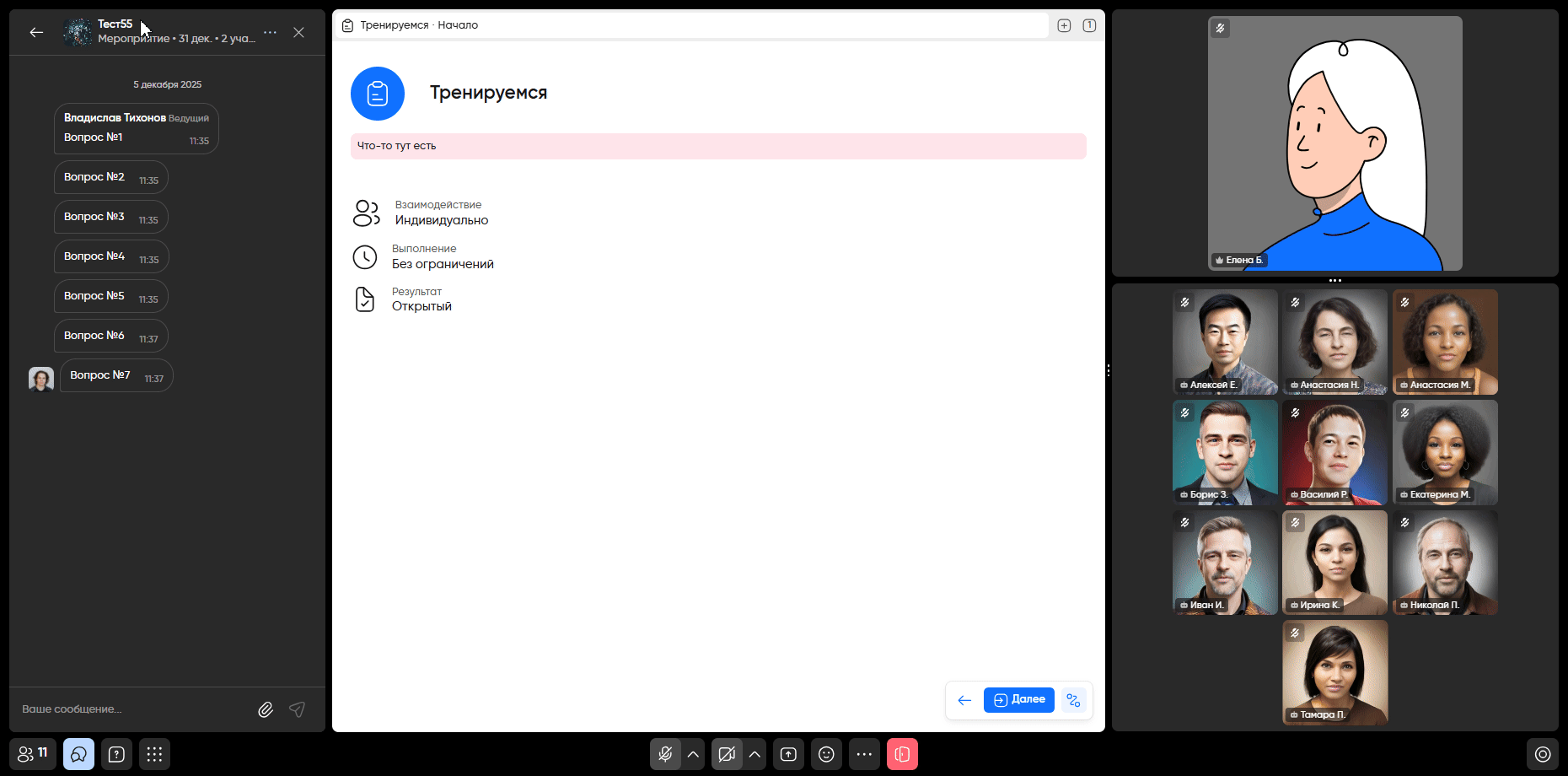Click the Далее button

1019,700
